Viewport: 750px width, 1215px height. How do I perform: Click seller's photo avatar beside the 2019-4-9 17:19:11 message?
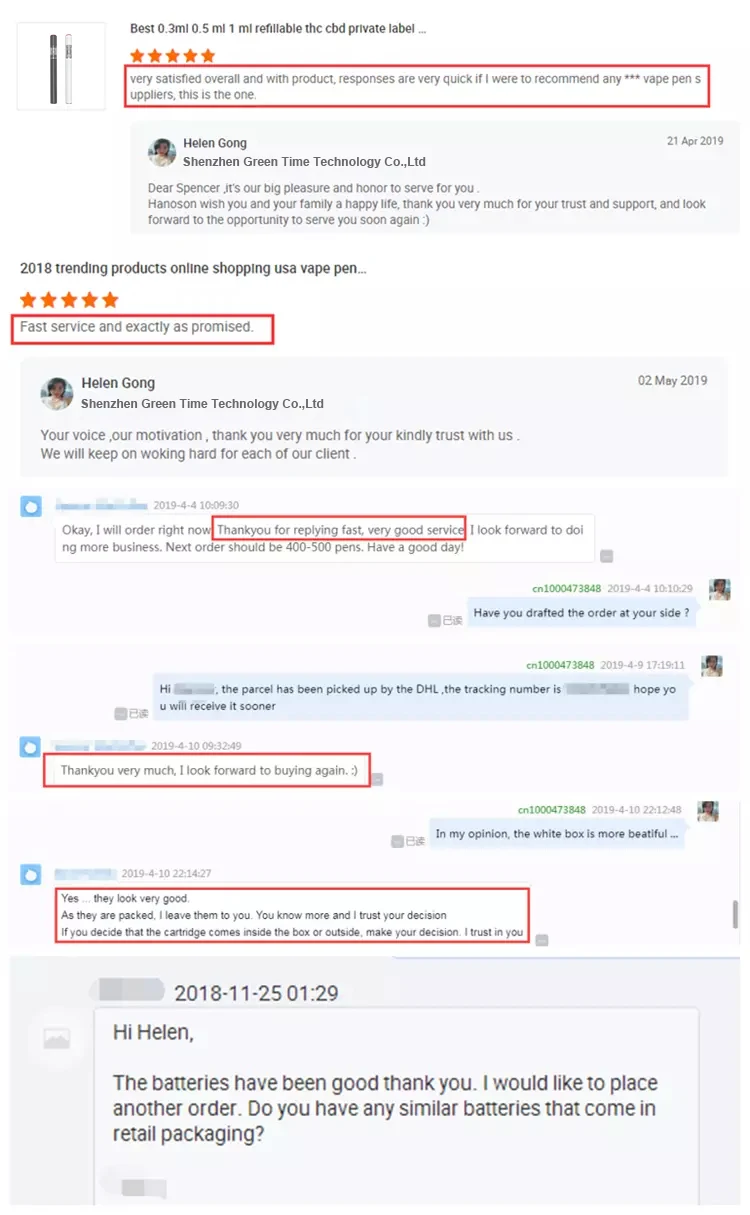pos(712,666)
